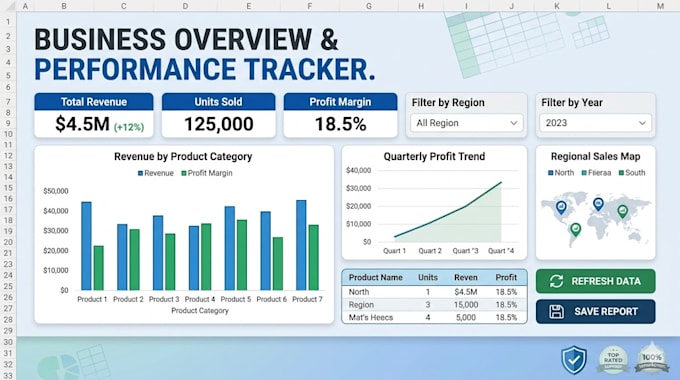Click the refresh arrows icon
The height and width of the screenshot is (380, 680).
[x=556, y=281]
